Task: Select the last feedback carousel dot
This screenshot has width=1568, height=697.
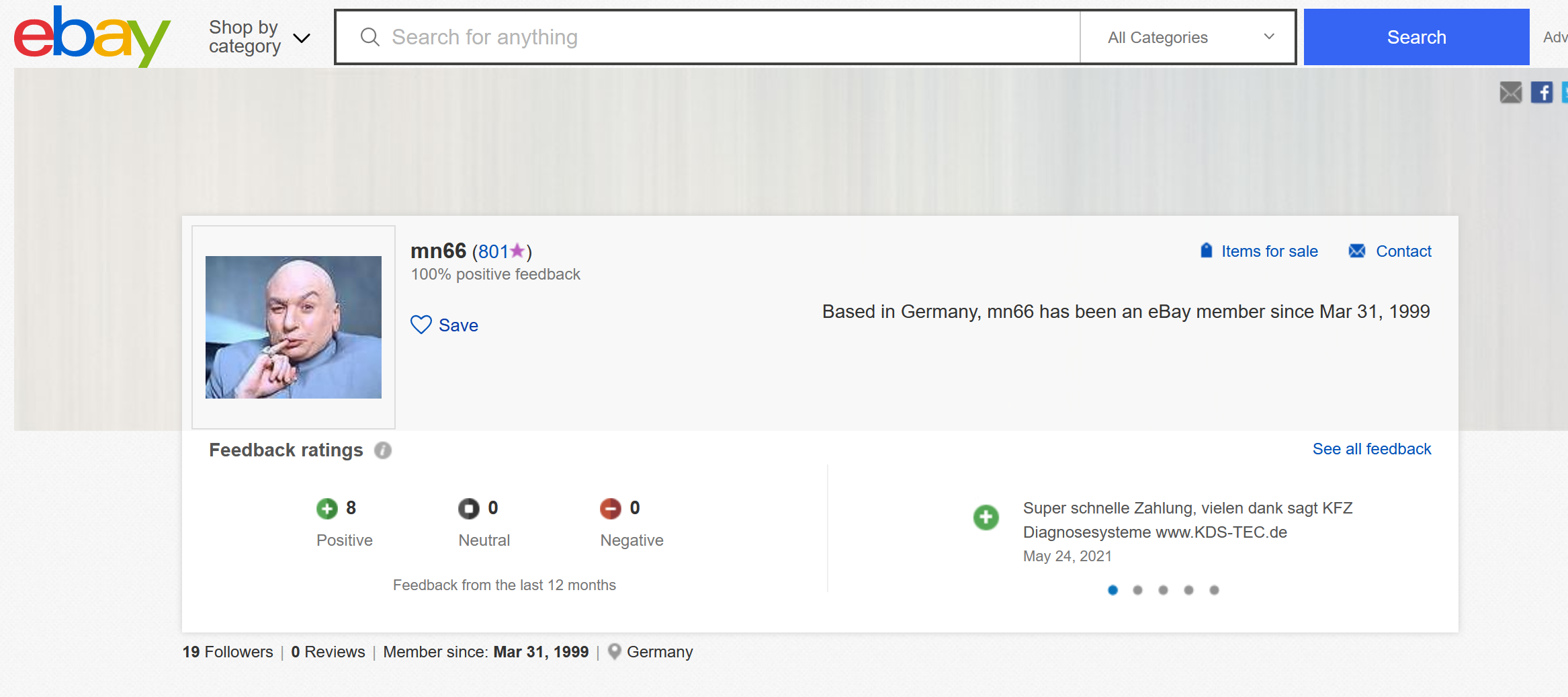Action: [x=1214, y=590]
